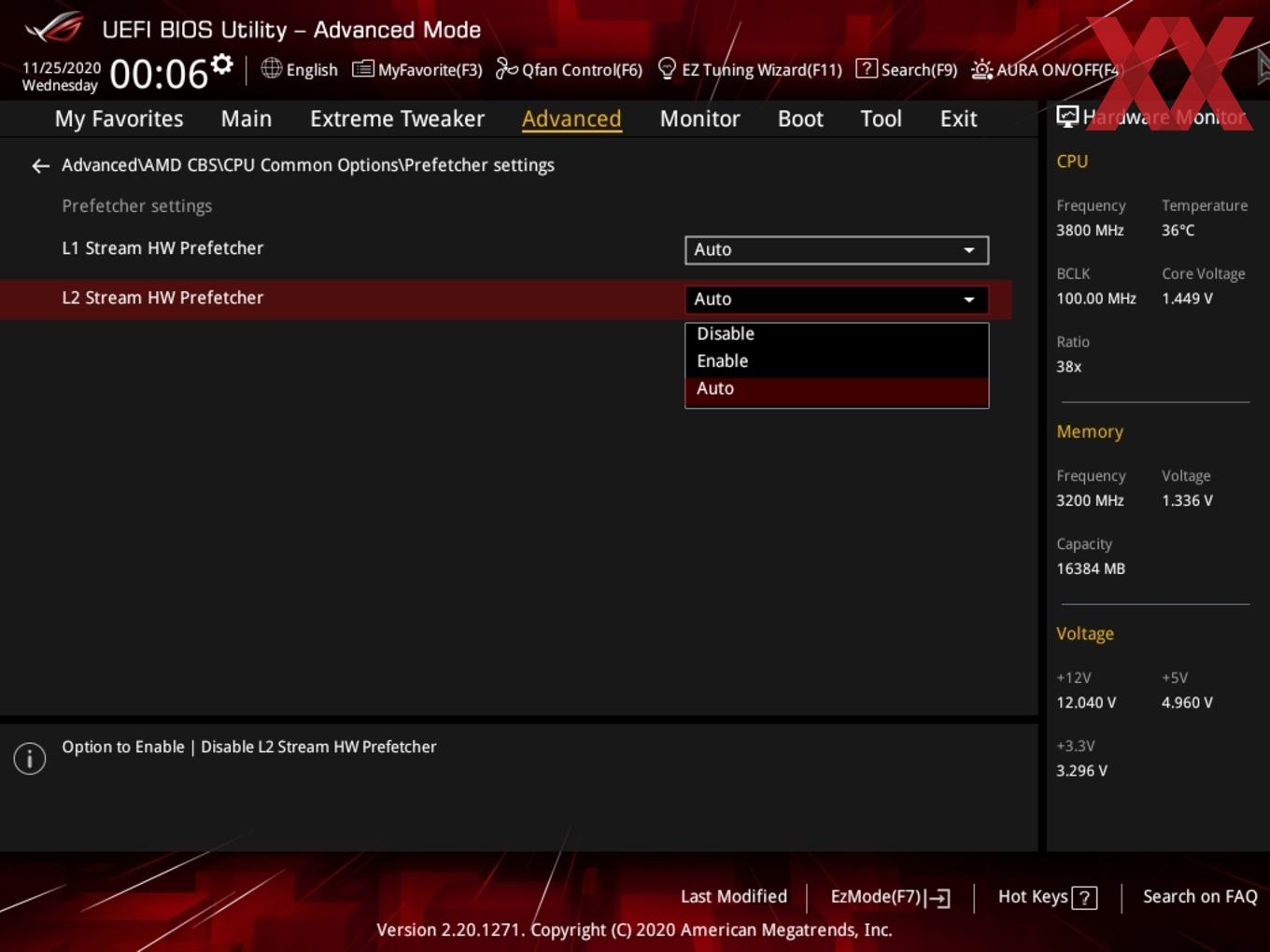1270x952 pixels.
Task: Click the 00:06 clock display
Action: [159, 75]
